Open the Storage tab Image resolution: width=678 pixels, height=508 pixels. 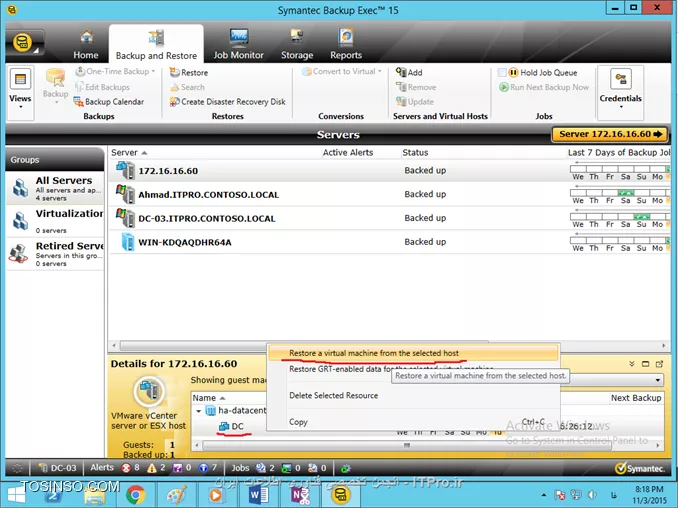coord(297,45)
